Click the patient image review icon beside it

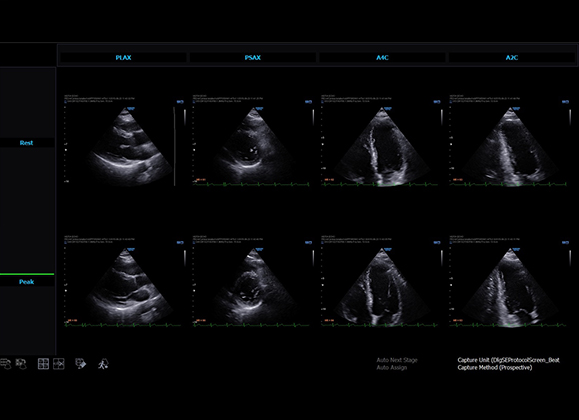click(21, 364)
